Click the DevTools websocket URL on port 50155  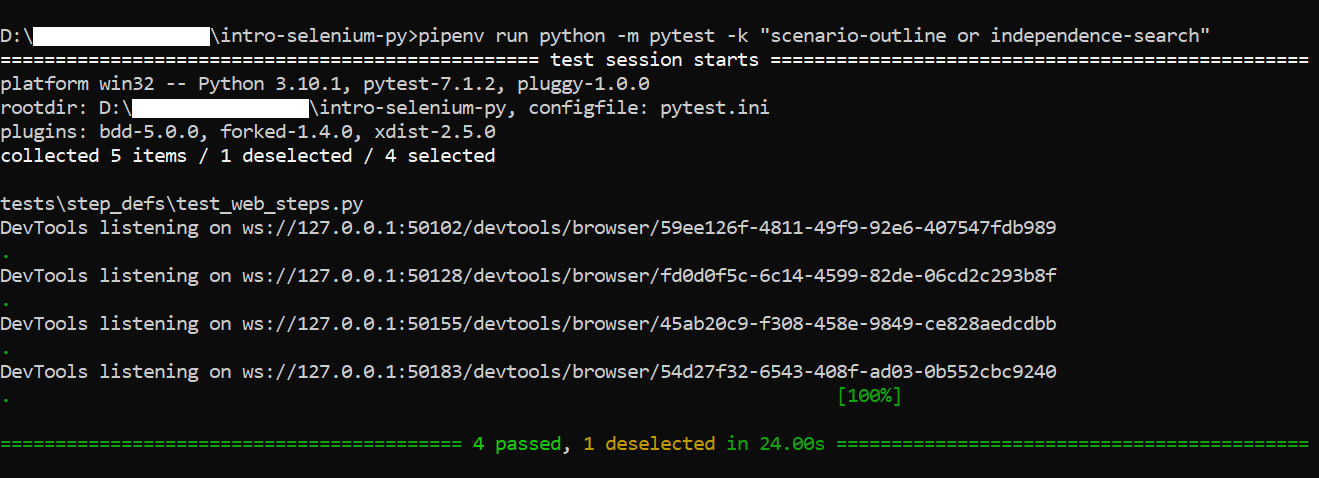(x=649, y=324)
